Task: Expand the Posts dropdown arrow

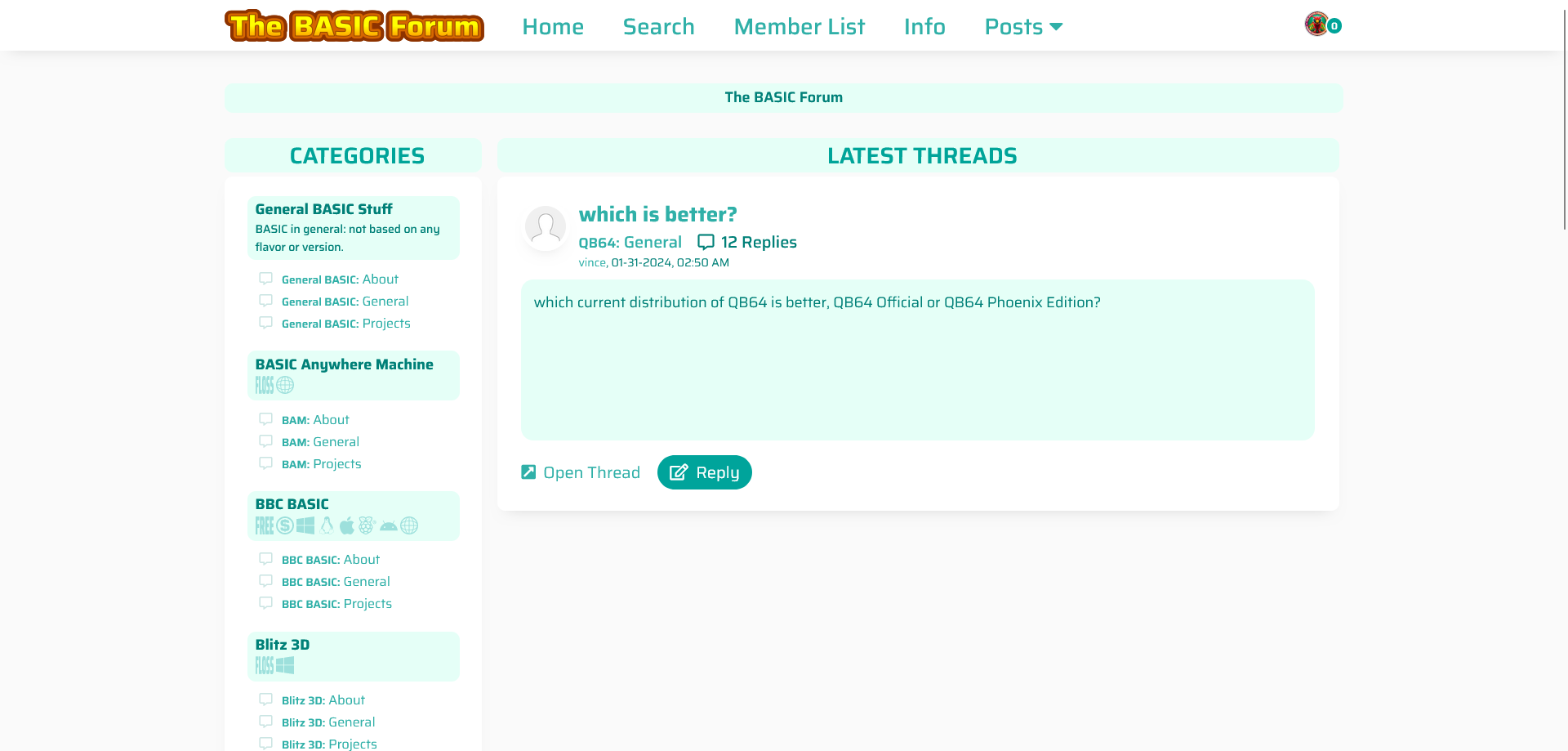Action: tap(1056, 27)
